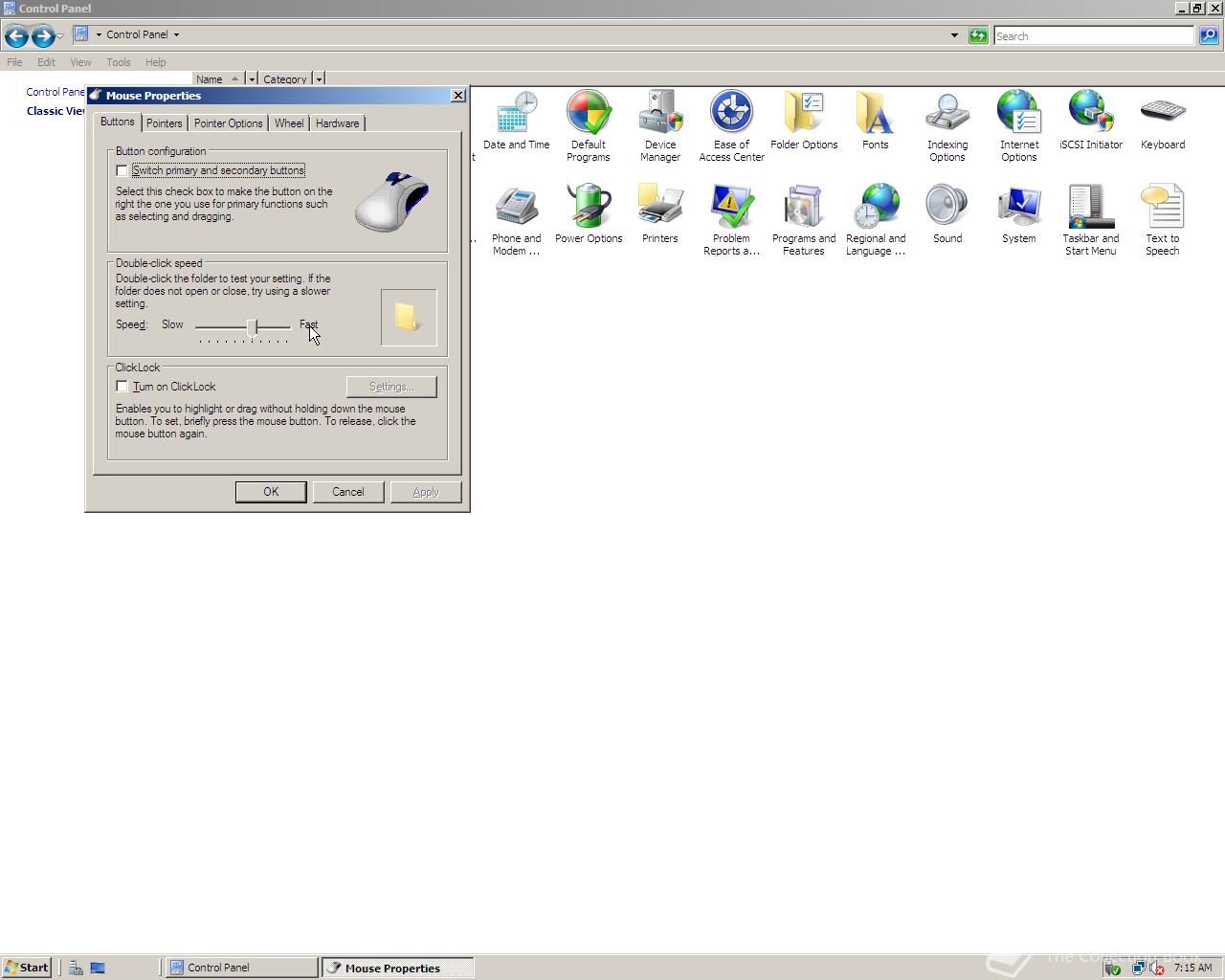Open Phone and Modem options
Screen dimensions: 1225x980
517,220
